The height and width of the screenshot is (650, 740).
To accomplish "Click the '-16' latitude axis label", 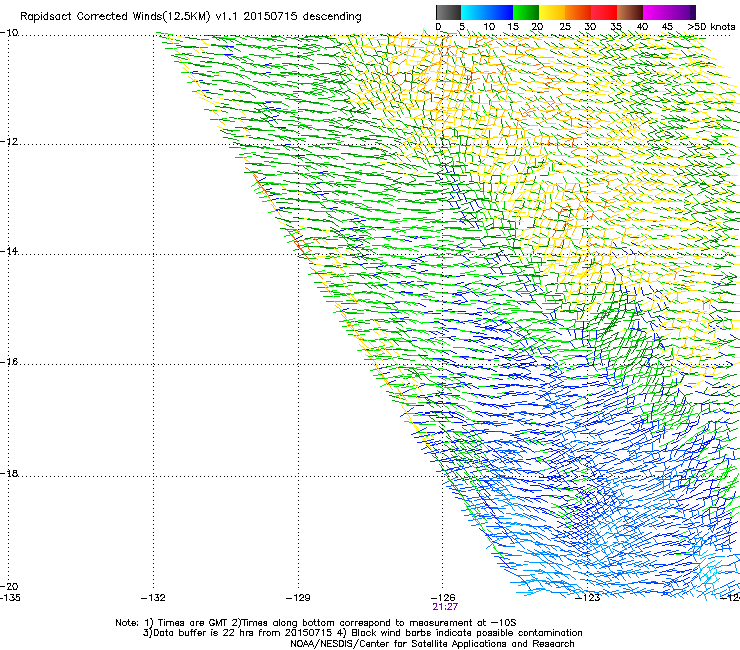I will [9, 362].
